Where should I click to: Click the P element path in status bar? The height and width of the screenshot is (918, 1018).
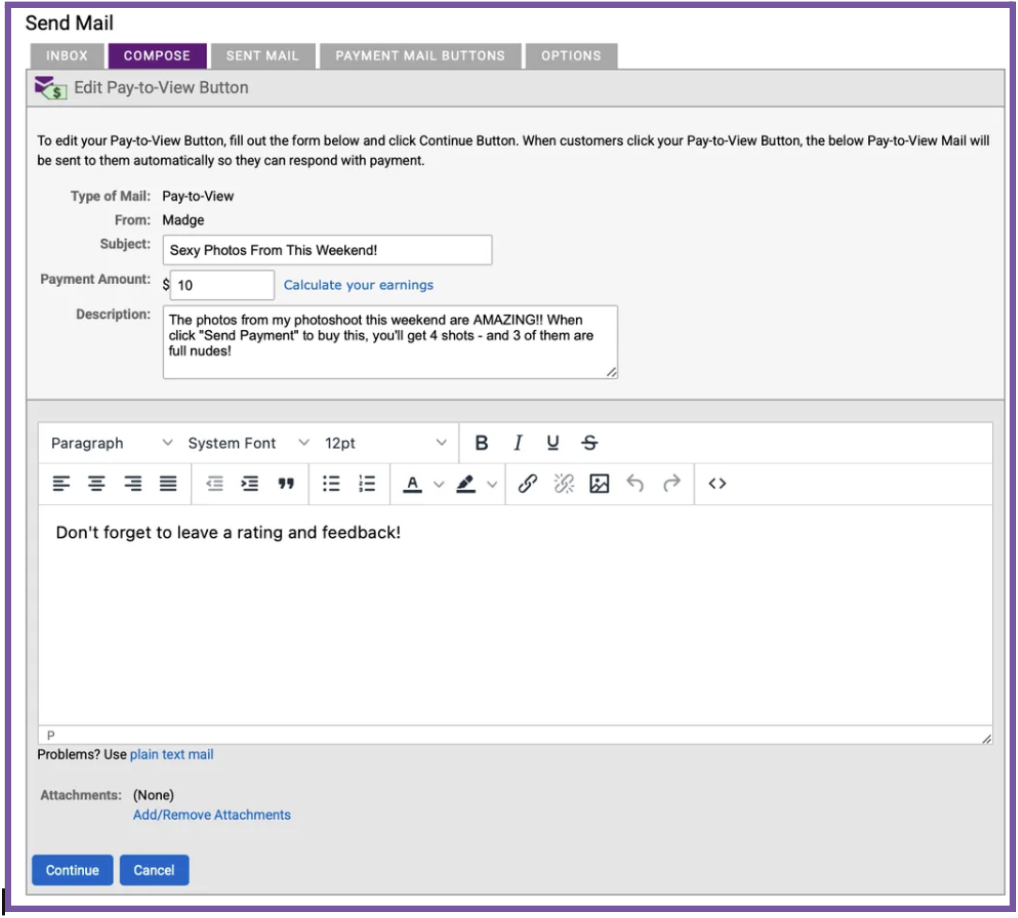click(x=51, y=736)
